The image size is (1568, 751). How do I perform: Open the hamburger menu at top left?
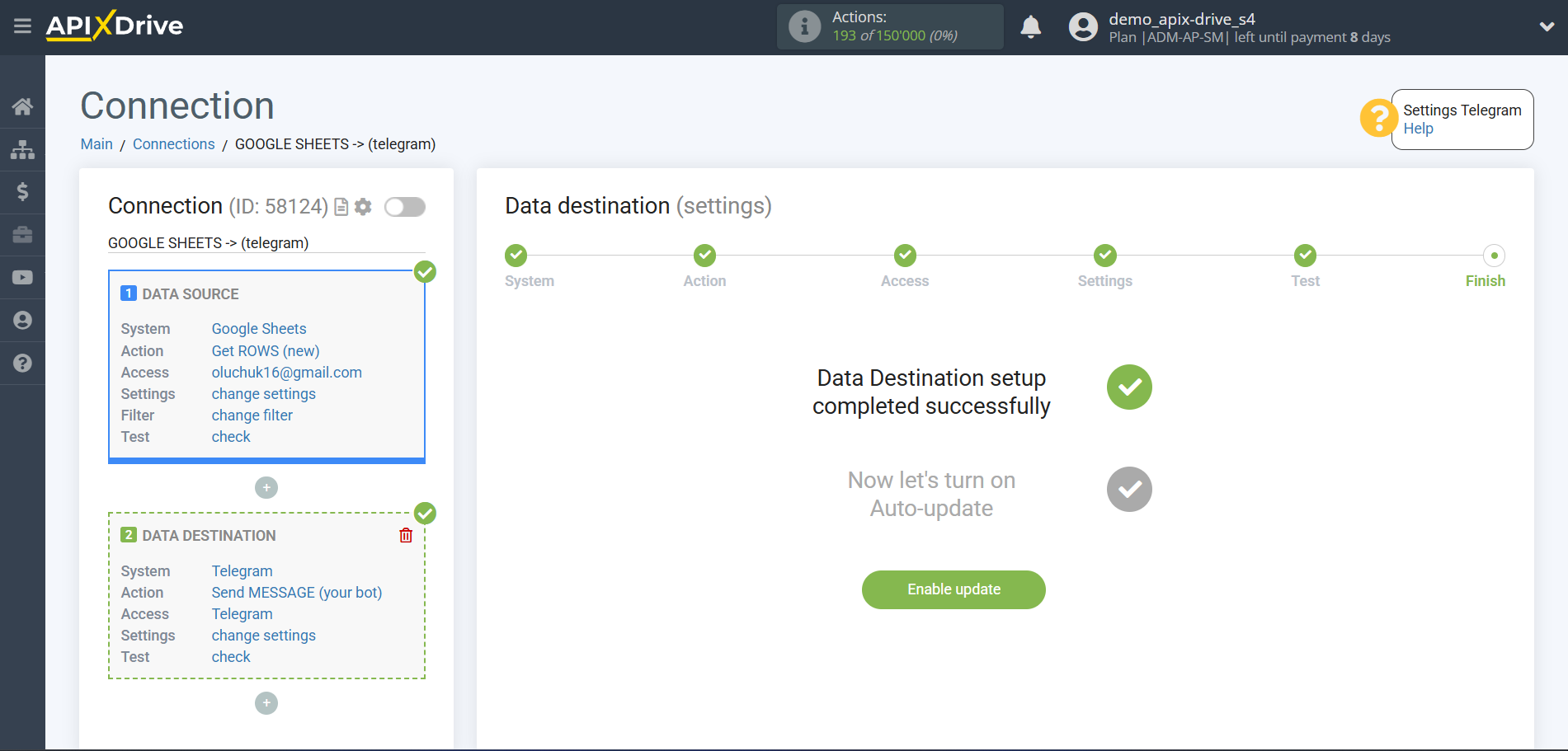coord(22,26)
